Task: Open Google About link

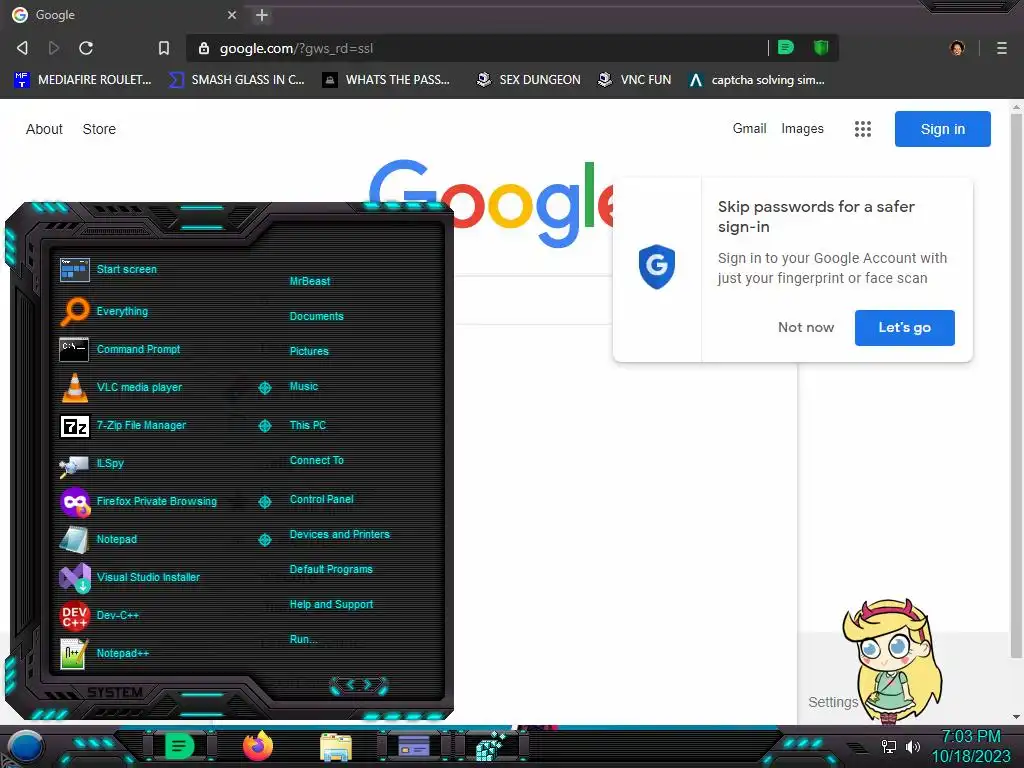Action: (44, 129)
